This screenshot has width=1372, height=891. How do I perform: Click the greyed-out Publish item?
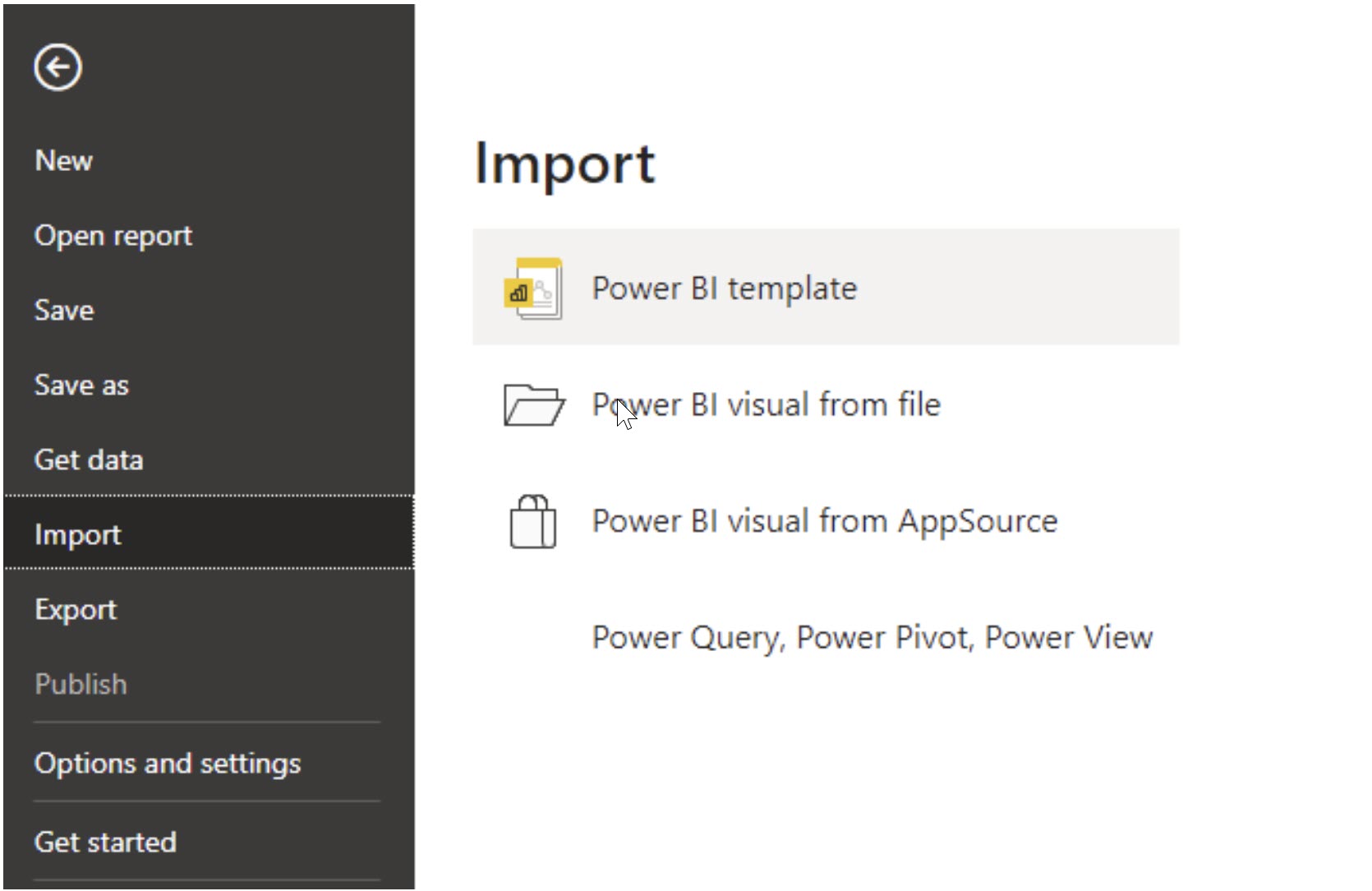point(81,685)
